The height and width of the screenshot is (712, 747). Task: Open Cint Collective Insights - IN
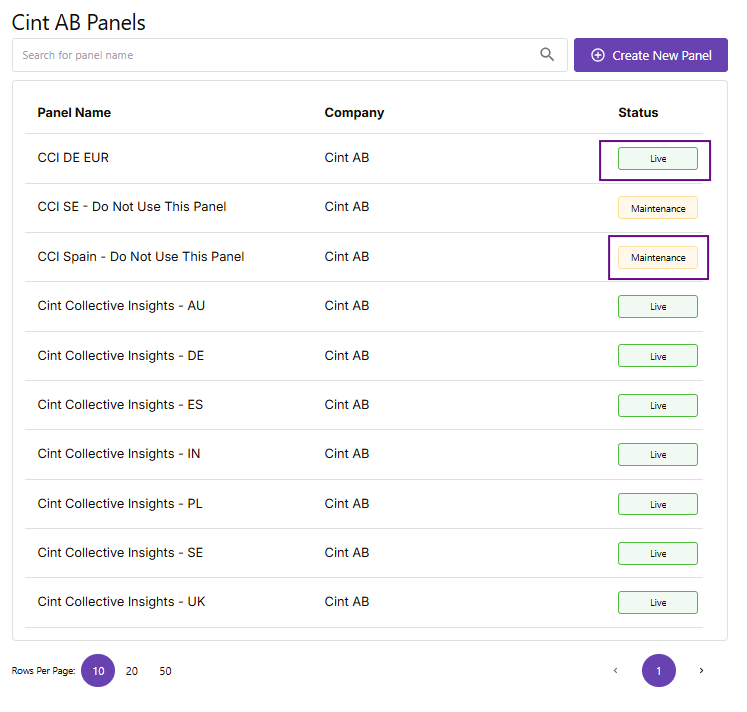(119, 454)
